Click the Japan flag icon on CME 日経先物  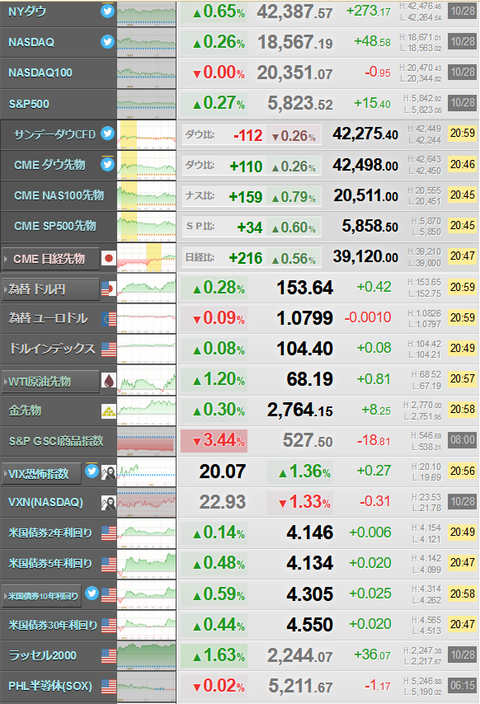[x=108, y=258]
